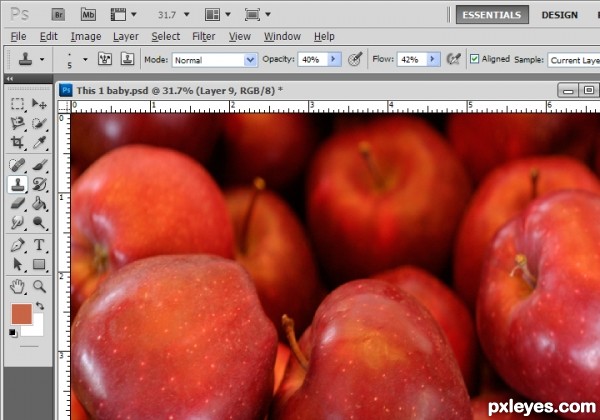
Task: Select the Paint Bucket tool
Action: (x=39, y=203)
